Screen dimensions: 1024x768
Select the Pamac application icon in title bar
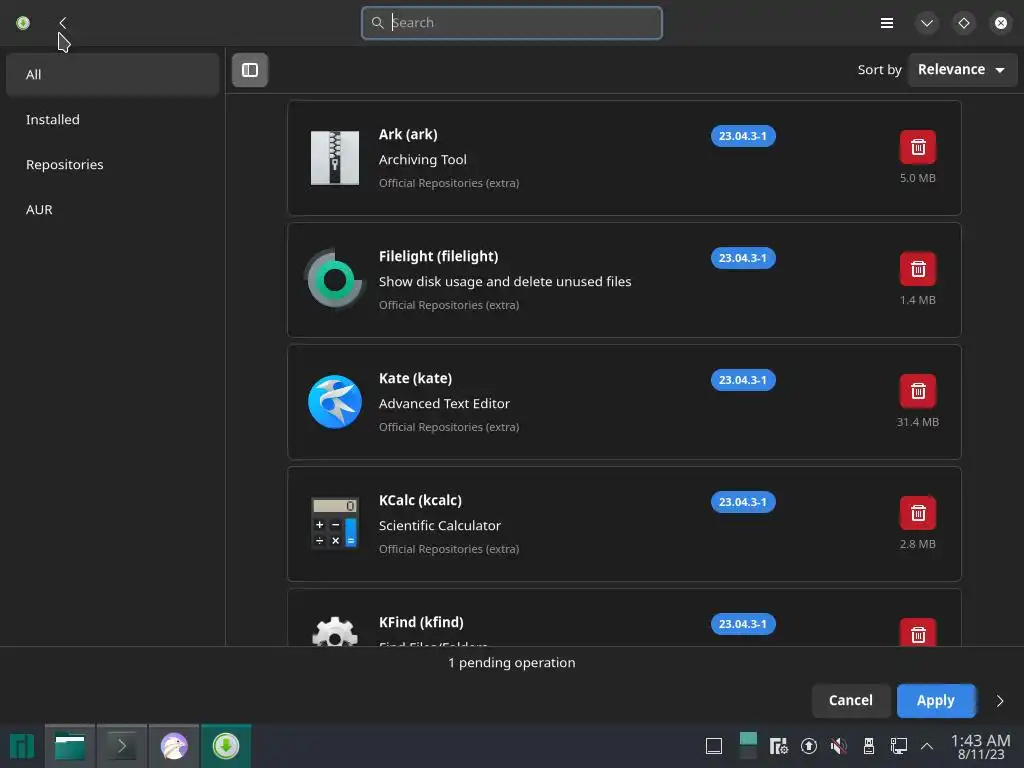tap(23, 23)
